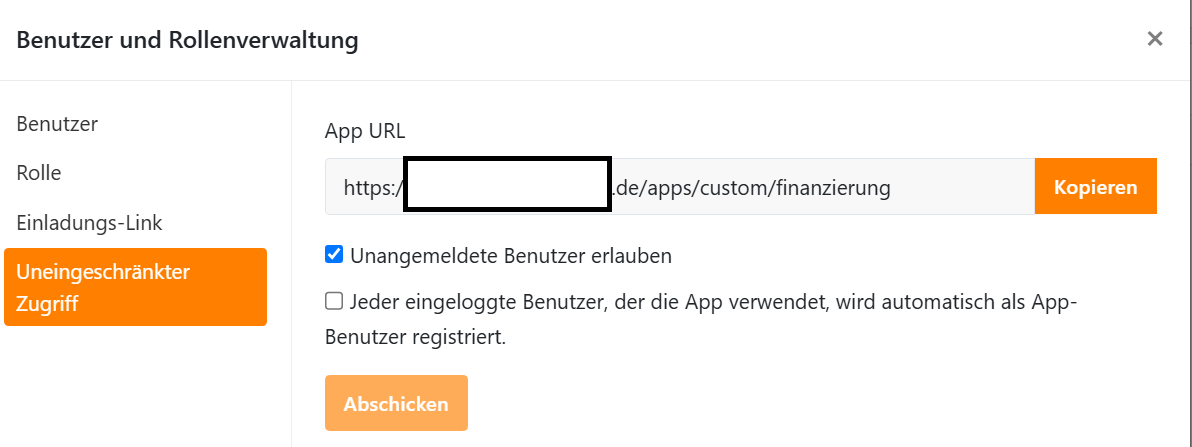
Task: Click the Kopieren button next to URL
Action: 1095,187
